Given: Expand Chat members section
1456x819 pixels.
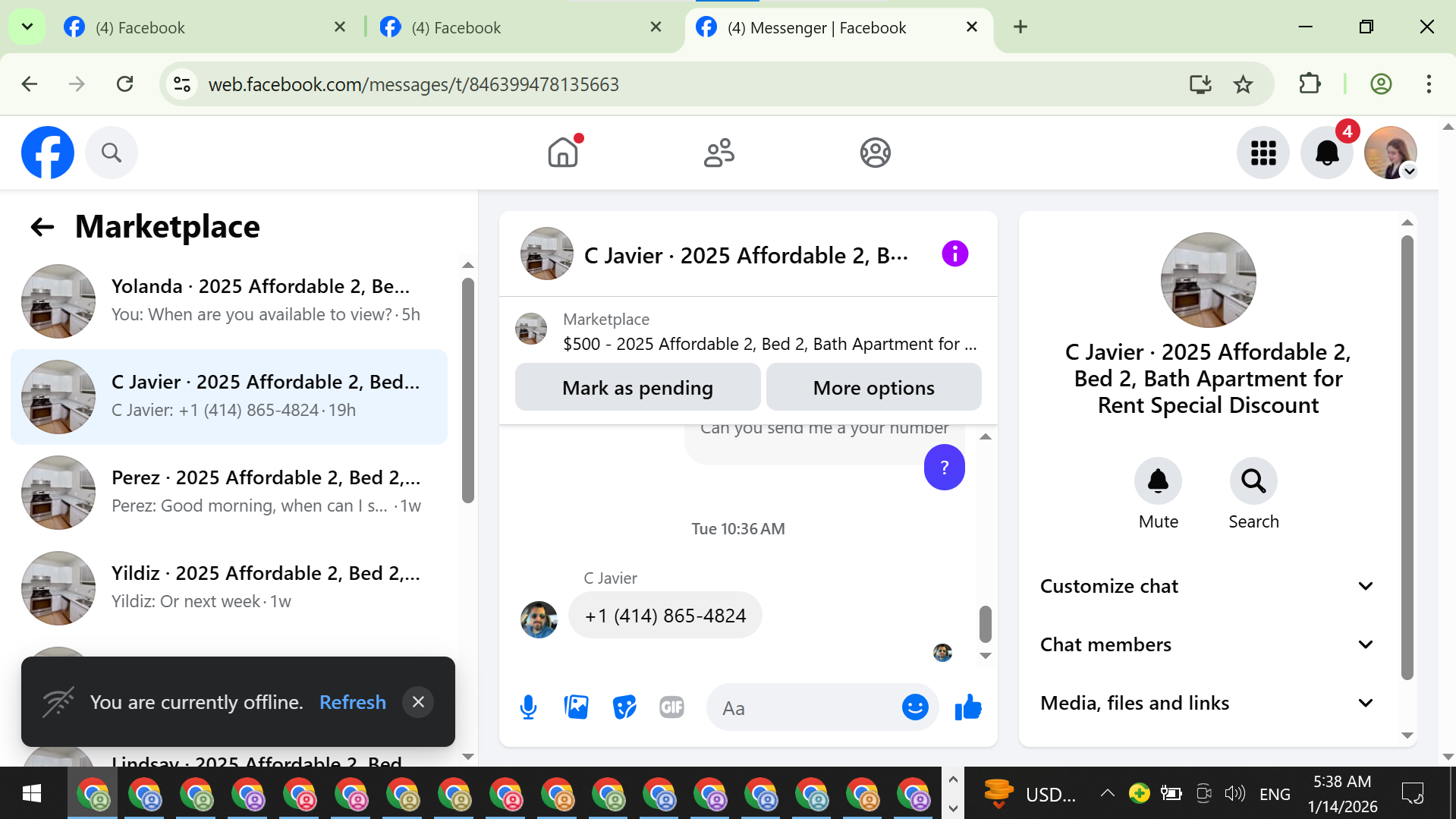Looking at the screenshot, I should pyautogui.click(x=1207, y=644).
